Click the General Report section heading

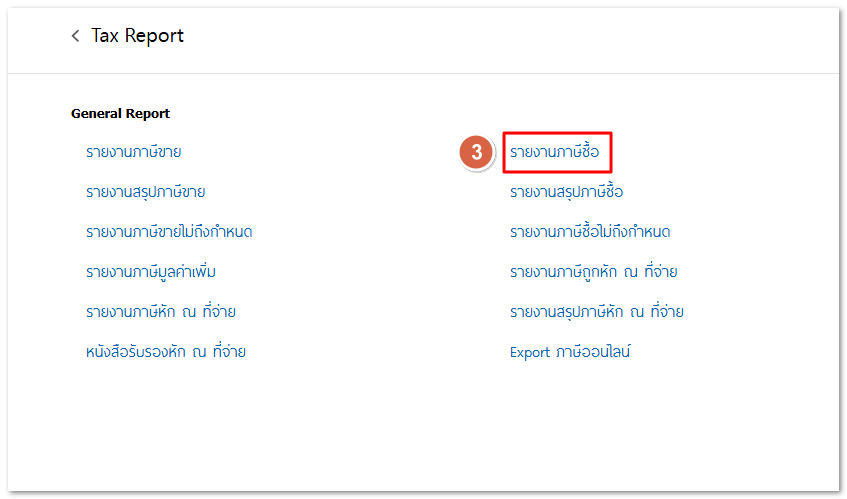[120, 114]
